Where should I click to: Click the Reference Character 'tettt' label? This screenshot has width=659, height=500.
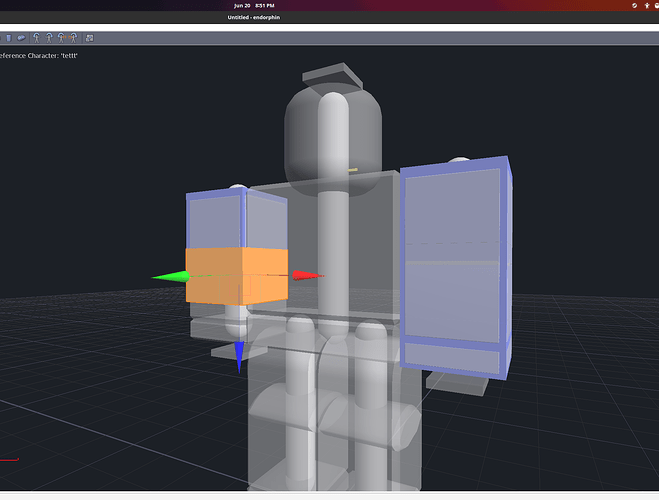coord(39,55)
